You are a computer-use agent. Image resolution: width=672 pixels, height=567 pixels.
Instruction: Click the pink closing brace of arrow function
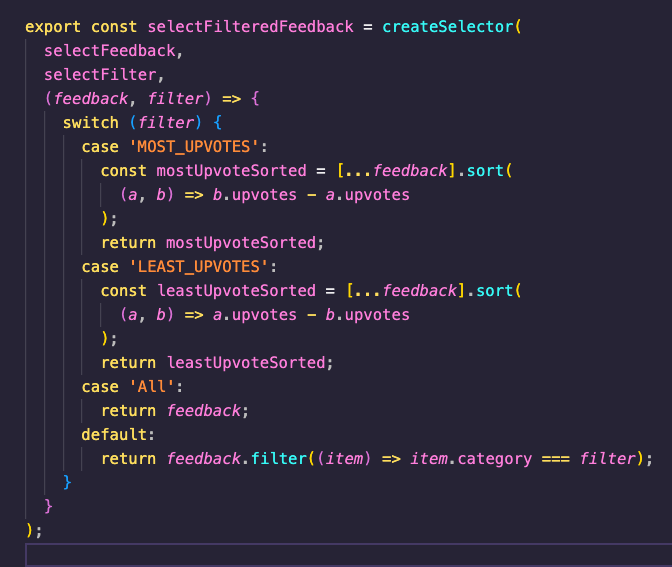(x=48, y=506)
